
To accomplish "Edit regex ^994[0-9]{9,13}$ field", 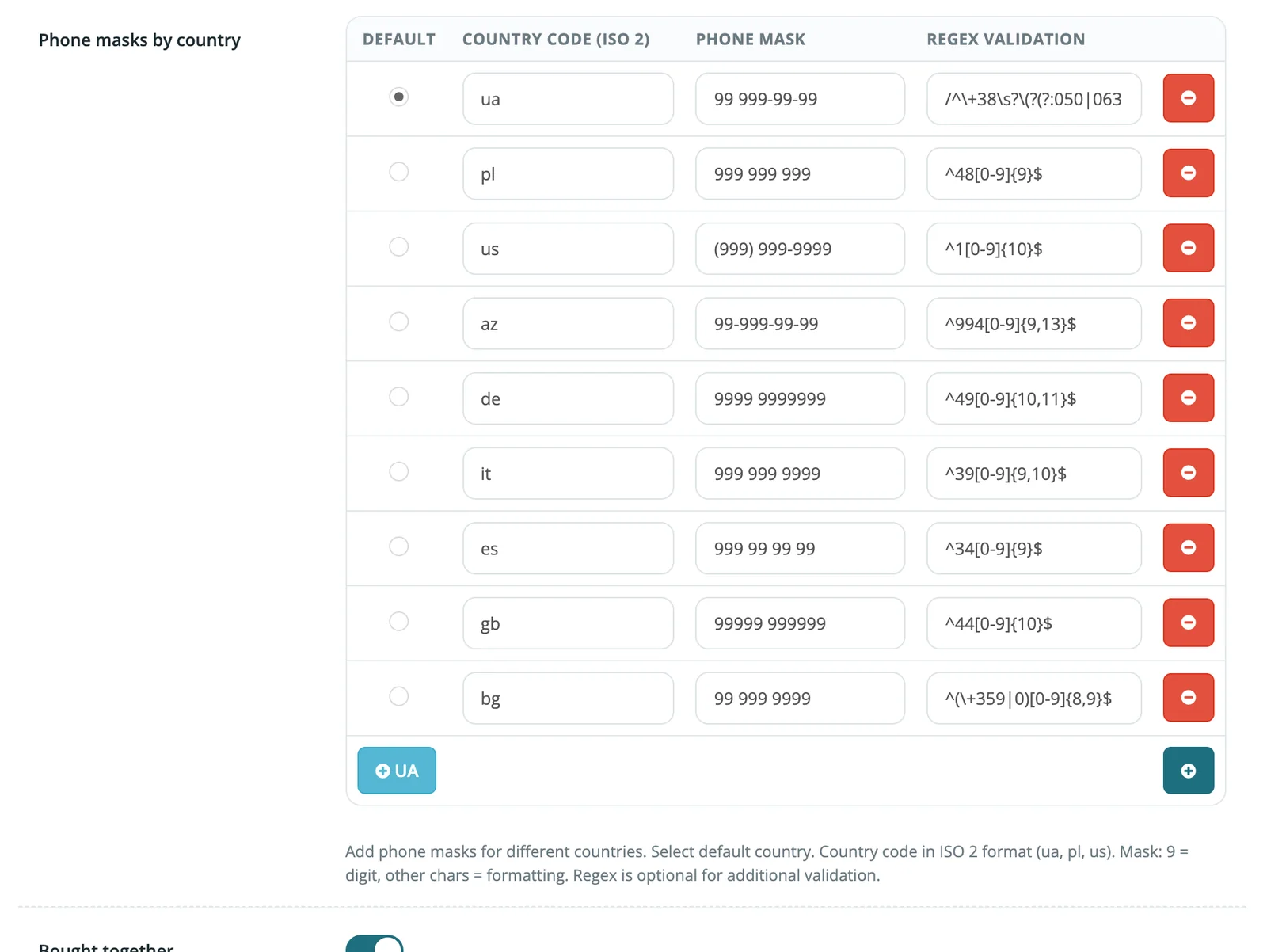I will click(1034, 323).
